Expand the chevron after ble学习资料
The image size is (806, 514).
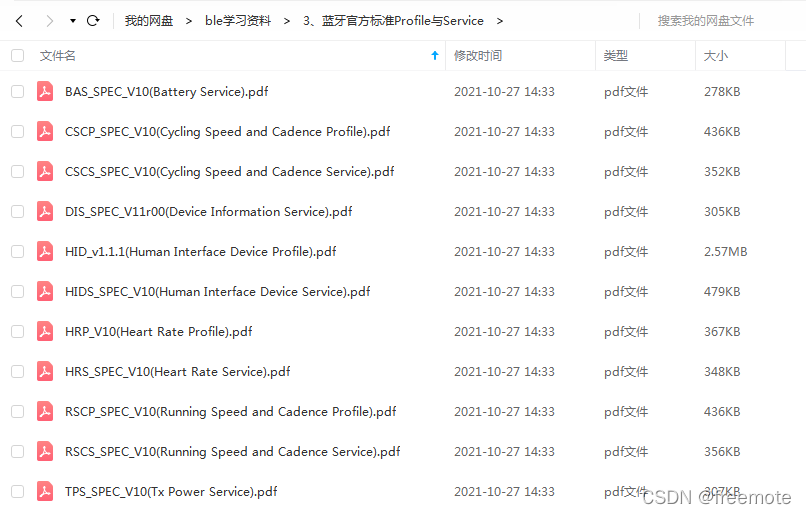click(x=287, y=21)
